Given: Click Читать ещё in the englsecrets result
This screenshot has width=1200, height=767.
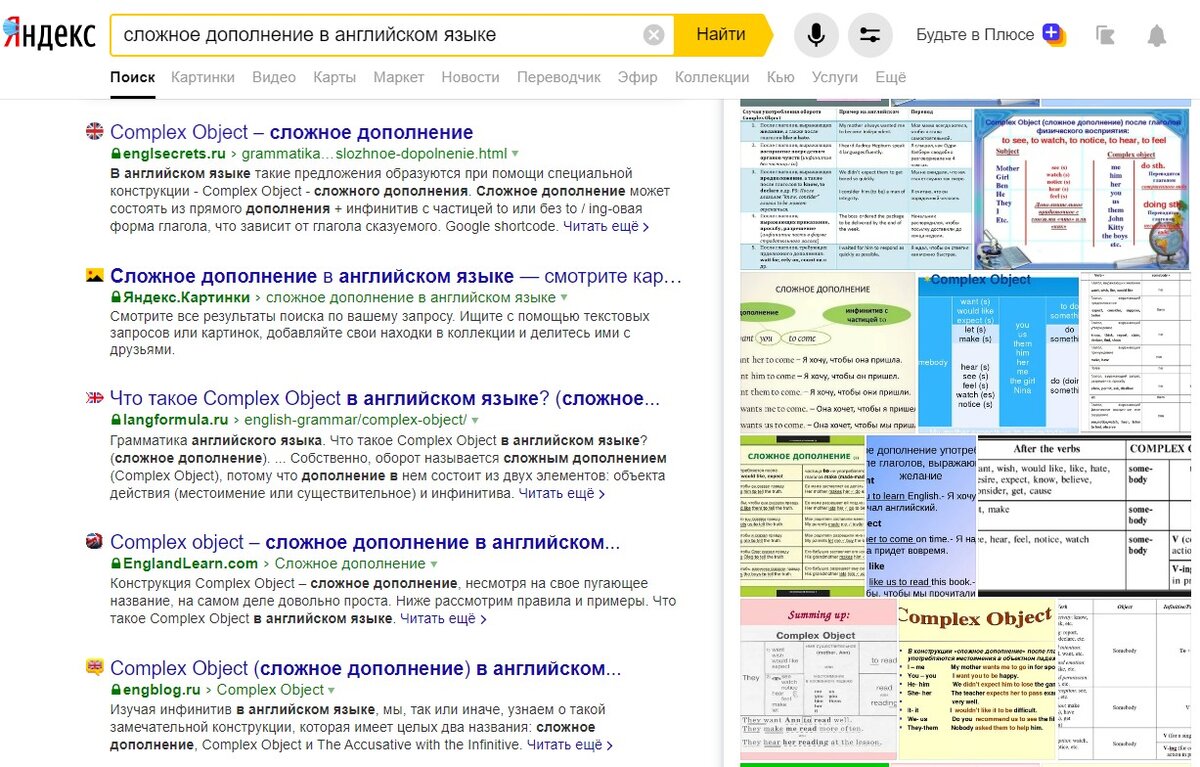Looking at the screenshot, I should click(606, 226).
